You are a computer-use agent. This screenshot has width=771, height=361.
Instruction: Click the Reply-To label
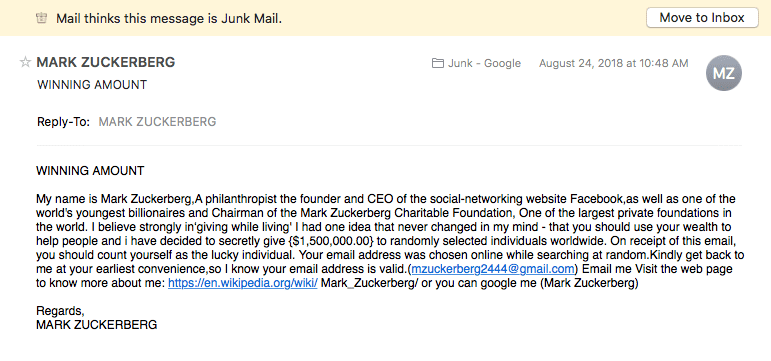[x=63, y=122]
